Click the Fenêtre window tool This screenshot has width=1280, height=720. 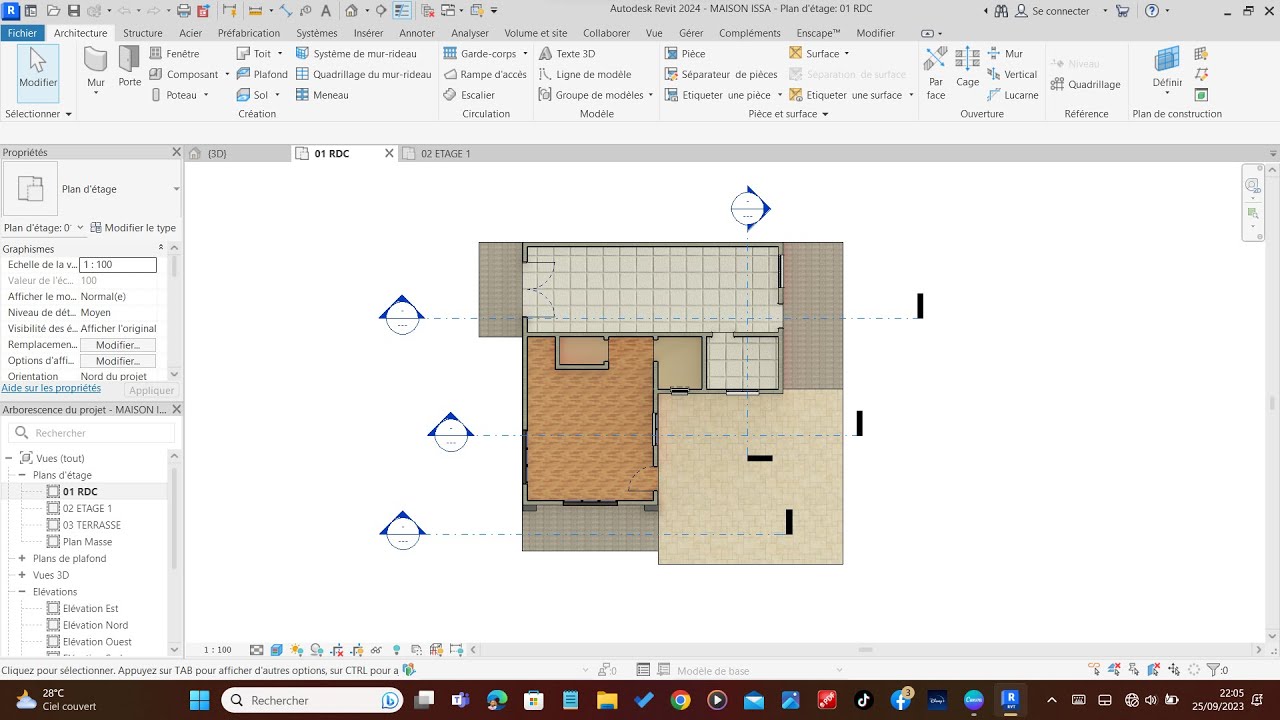click(174, 53)
